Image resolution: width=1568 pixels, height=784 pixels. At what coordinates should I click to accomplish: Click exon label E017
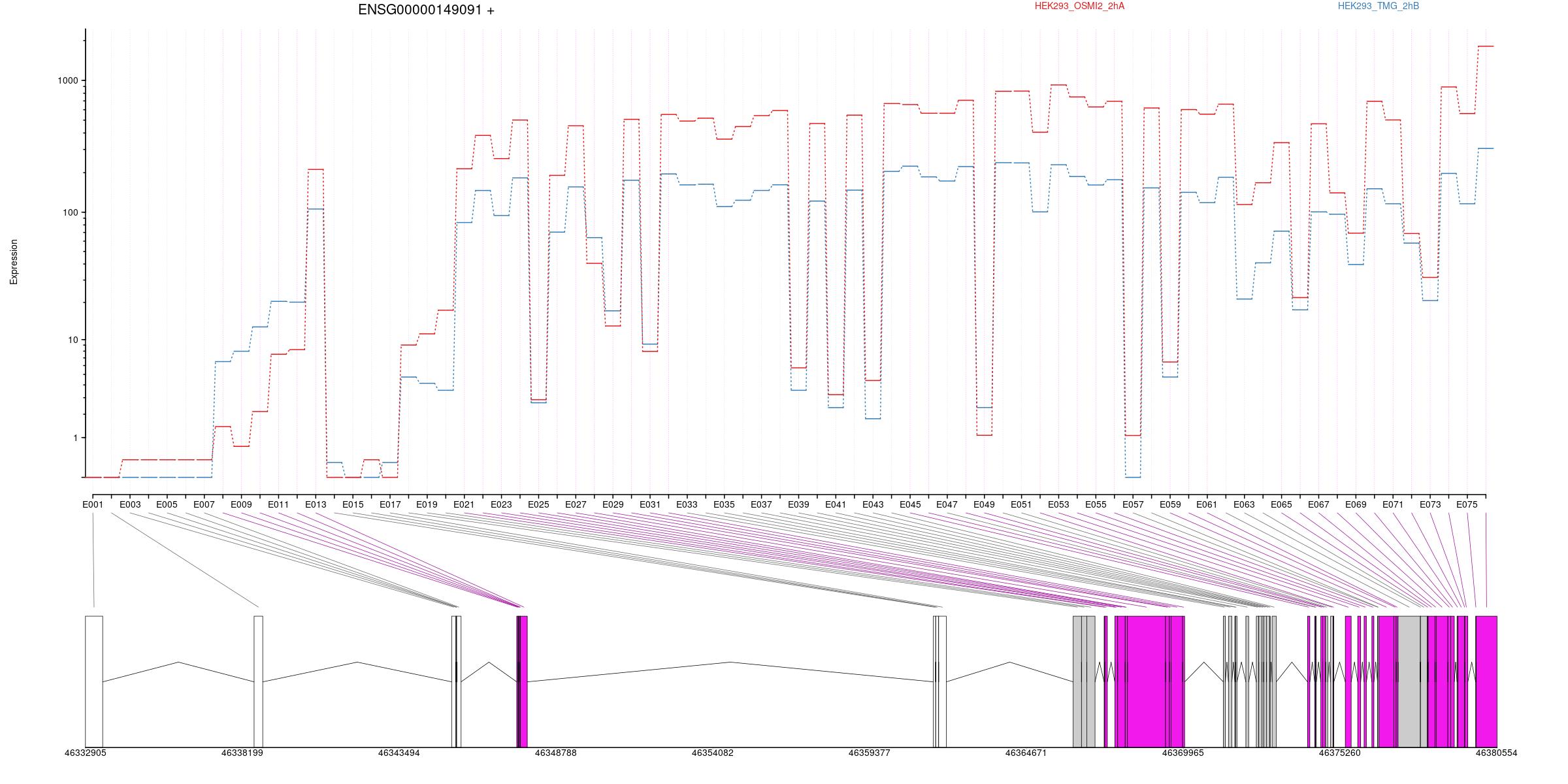pyautogui.click(x=390, y=504)
